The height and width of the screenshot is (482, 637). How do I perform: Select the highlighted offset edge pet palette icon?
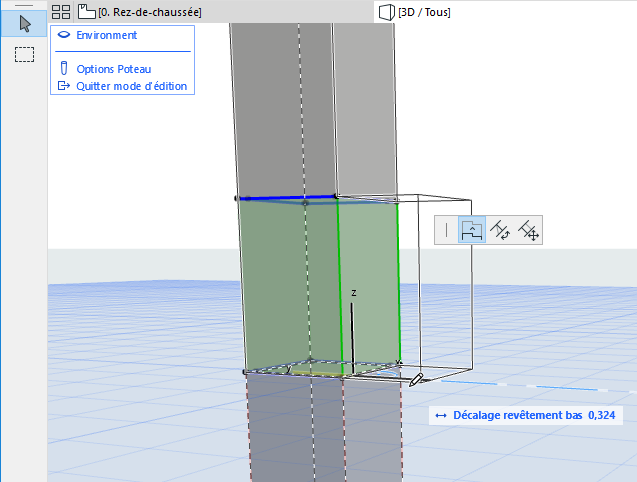[472, 230]
